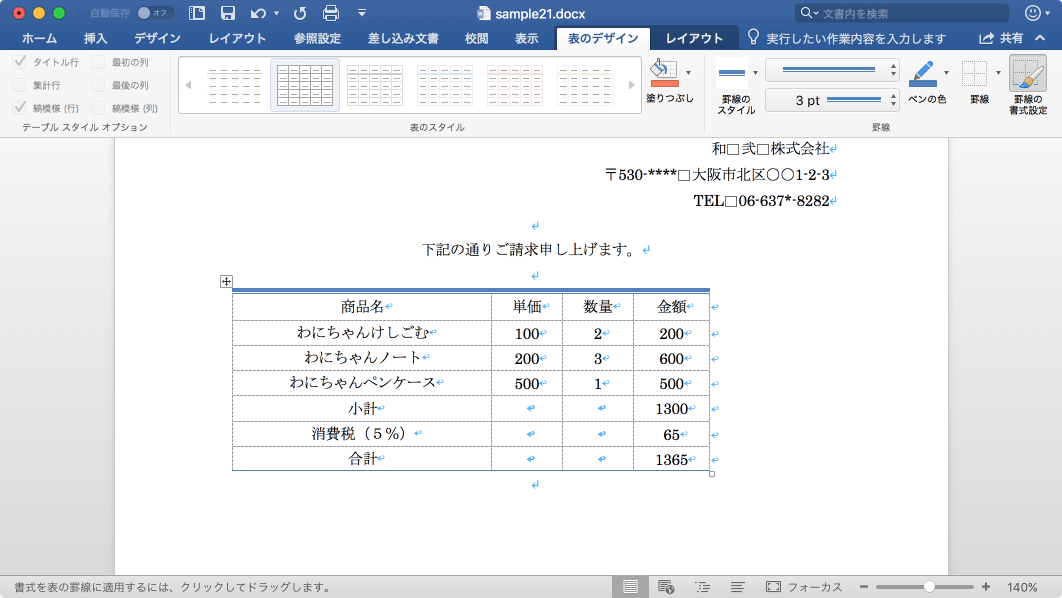1062x598 pixels.
Task: Select the blue-tinted table style thumbnail
Action: pos(445,85)
